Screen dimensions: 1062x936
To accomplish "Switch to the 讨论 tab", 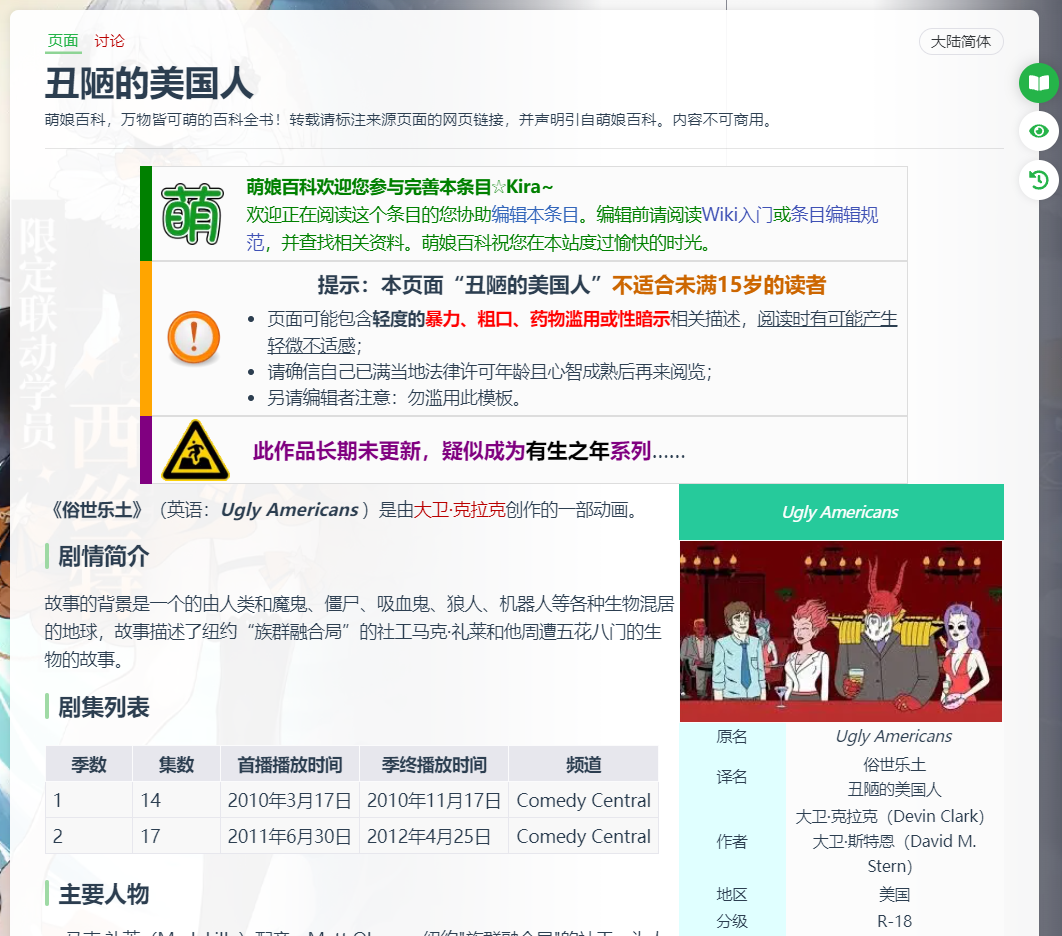I will tap(109, 41).
